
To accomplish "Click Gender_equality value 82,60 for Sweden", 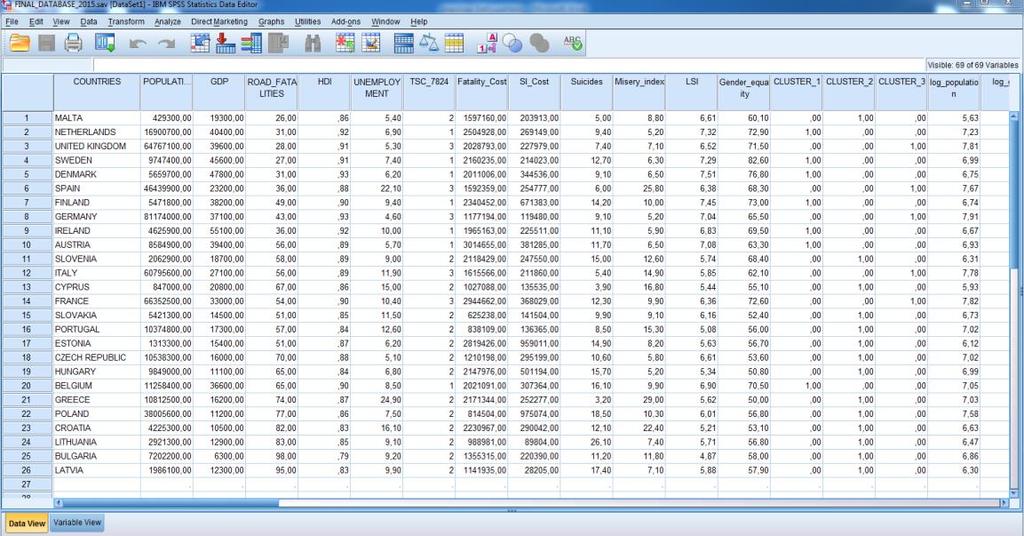I will click(x=744, y=161).
